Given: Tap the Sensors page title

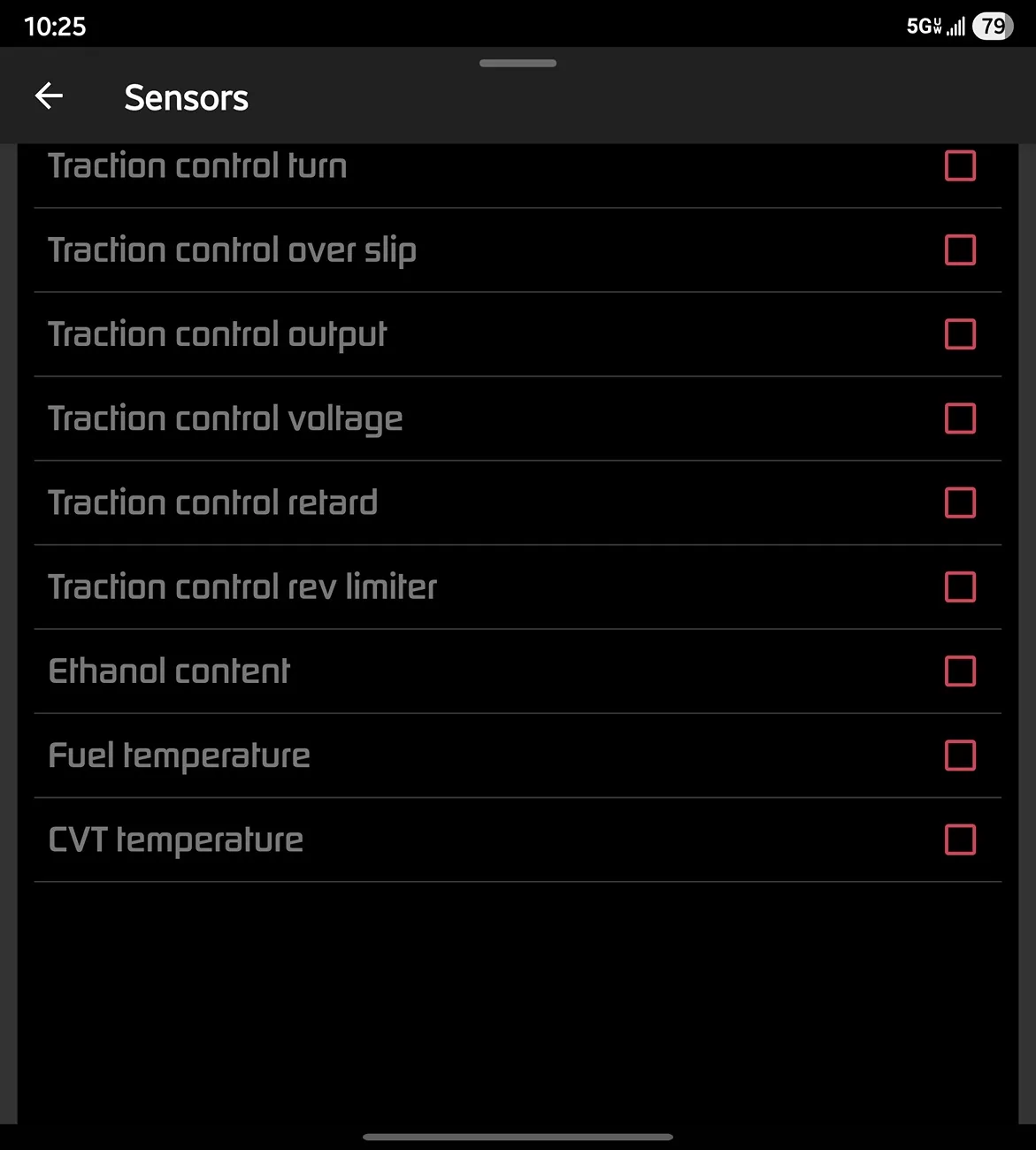Looking at the screenshot, I should 186,97.
